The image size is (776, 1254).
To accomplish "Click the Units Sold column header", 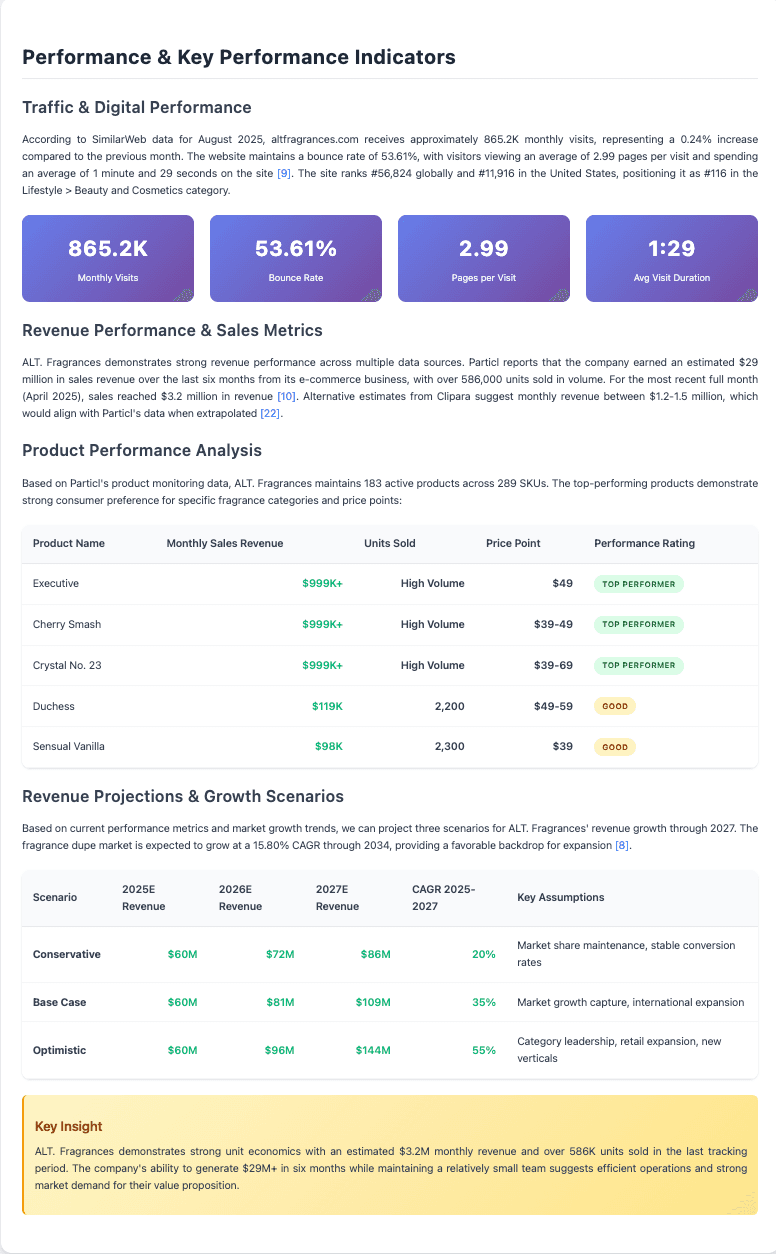I will point(390,543).
